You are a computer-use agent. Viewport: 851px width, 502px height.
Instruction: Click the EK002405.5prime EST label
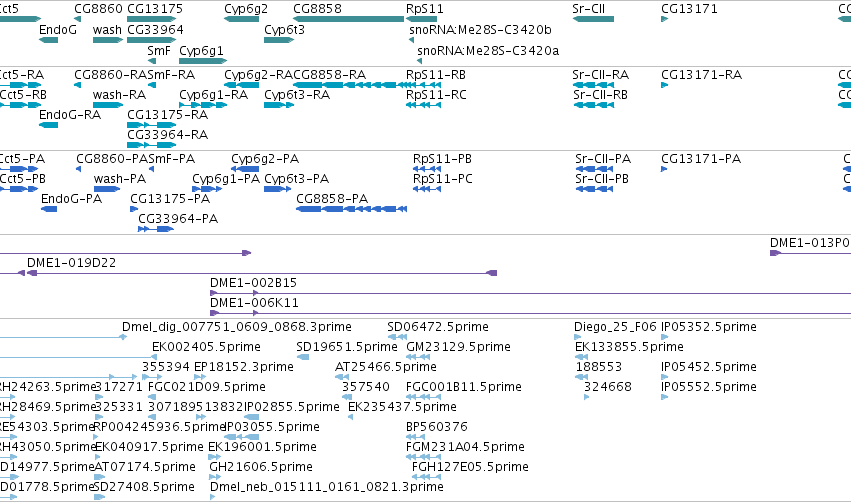(x=206, y=347)
